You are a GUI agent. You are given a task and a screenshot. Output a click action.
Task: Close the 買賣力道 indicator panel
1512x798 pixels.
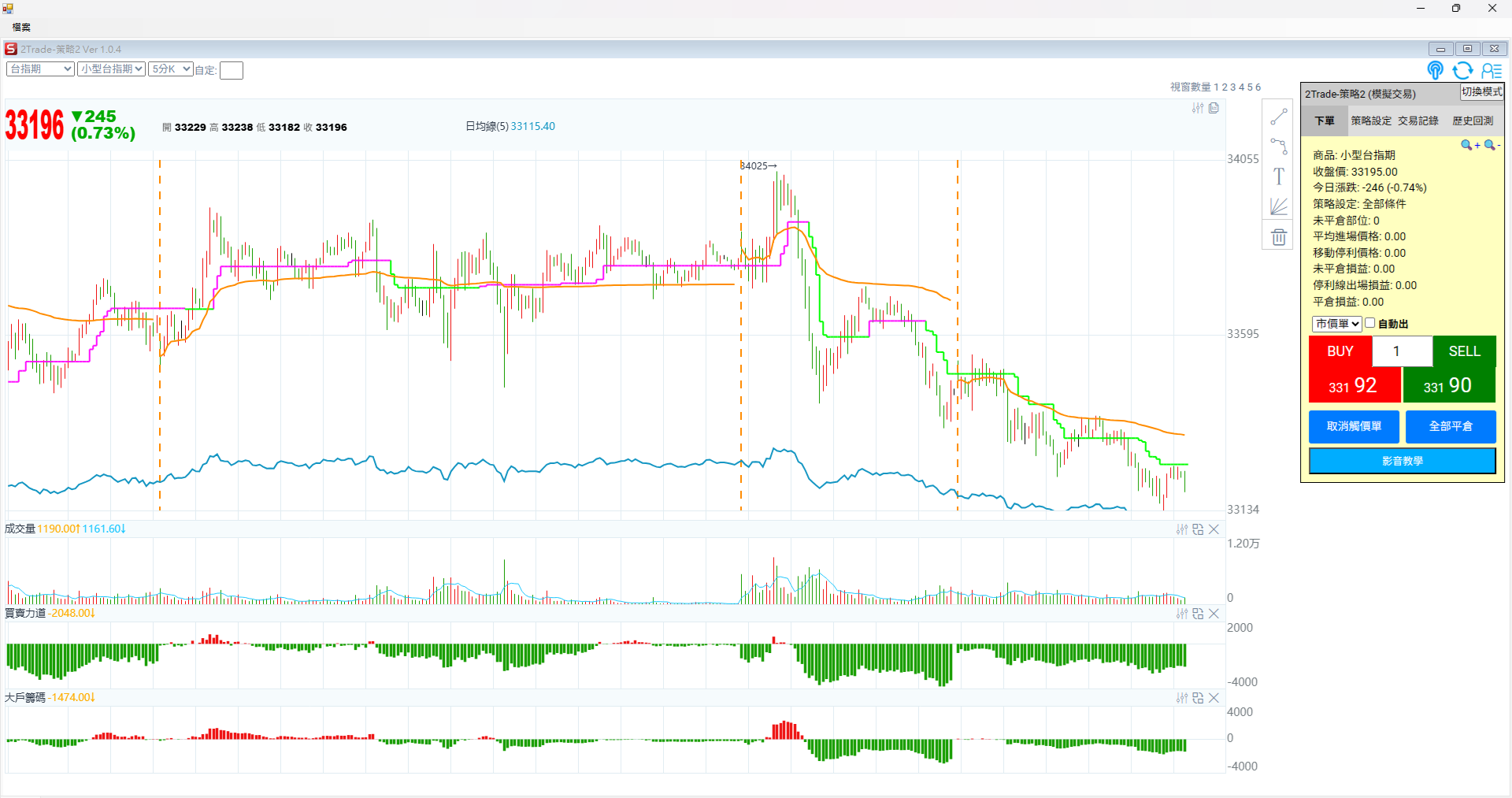[x=1214, y=614]
